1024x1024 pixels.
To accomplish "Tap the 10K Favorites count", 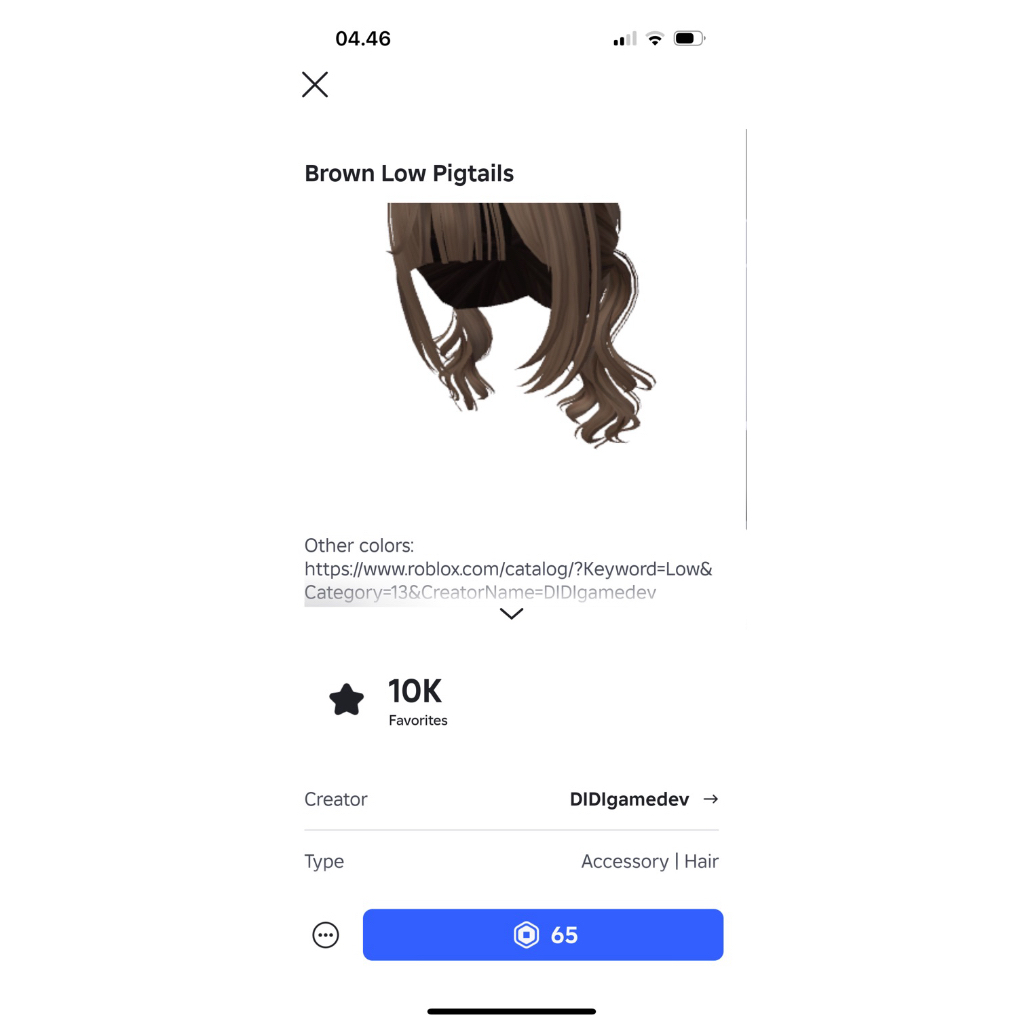I will click(x=417, y=701).
